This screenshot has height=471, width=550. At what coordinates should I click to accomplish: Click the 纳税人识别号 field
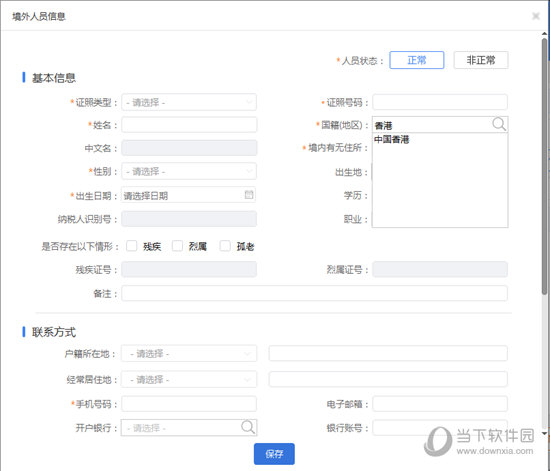pos(189,219)
